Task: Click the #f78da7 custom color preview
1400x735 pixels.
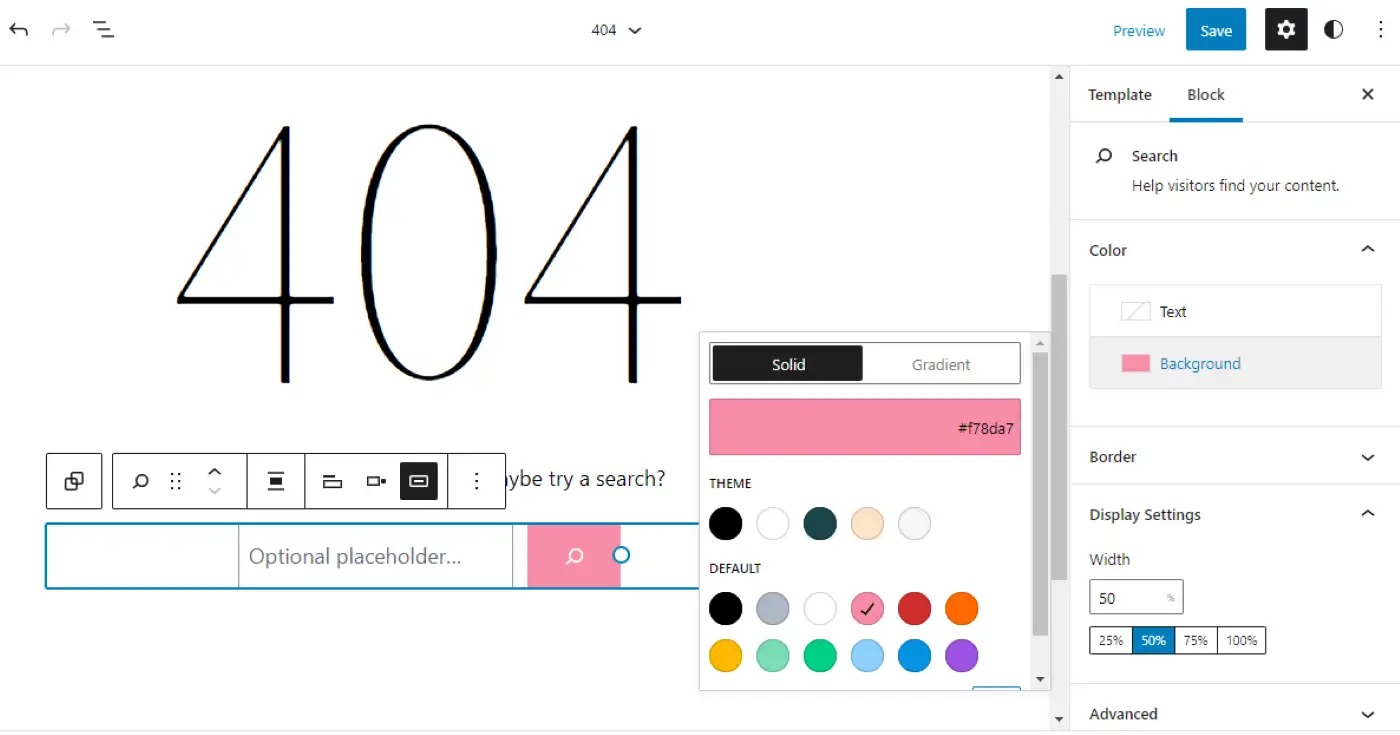Action: click(865, 427)
